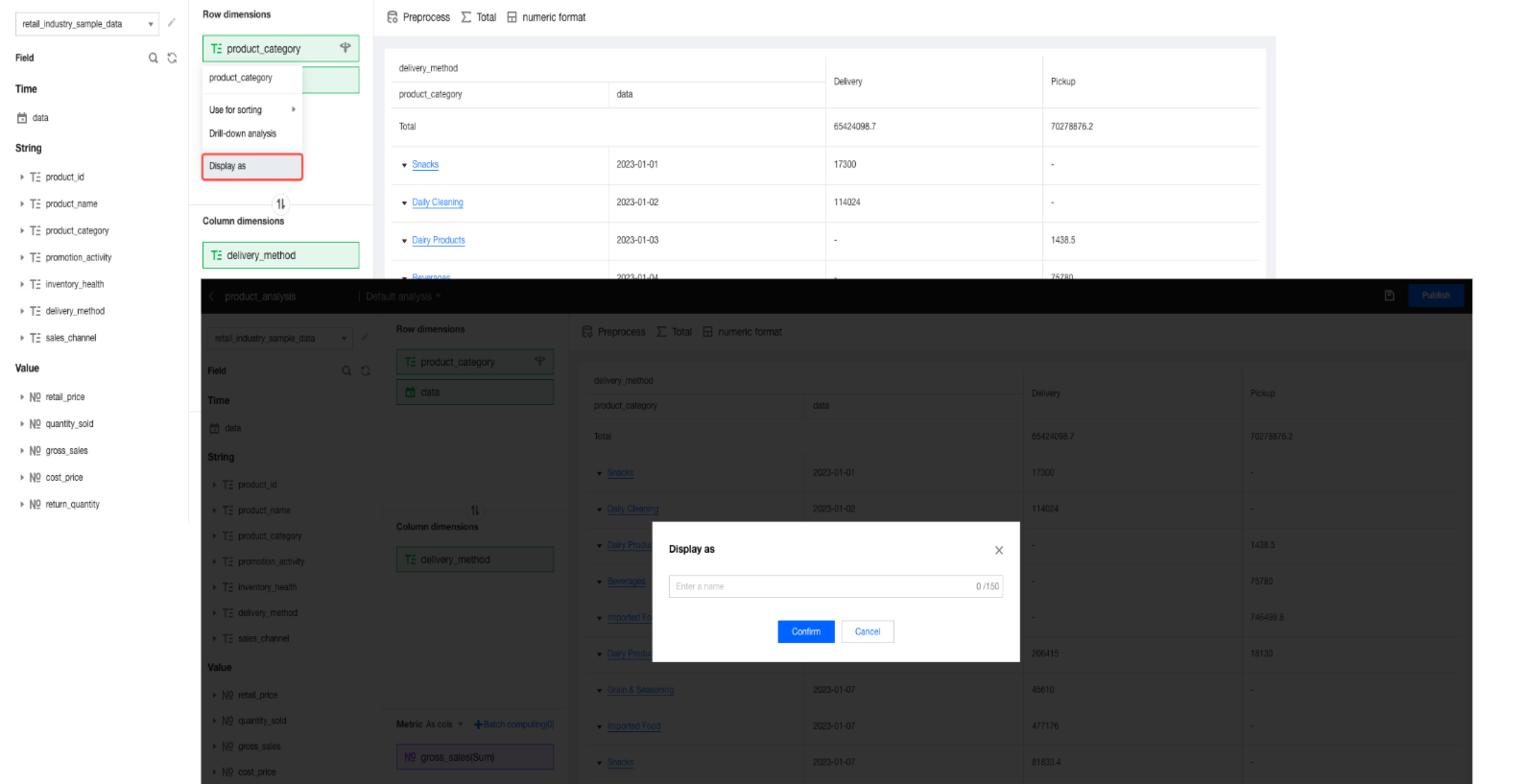The height and width of the screenshot is (784, 1524).
Task: Select delivery_method field in upper String list
Action: pyautogui.click(x=75, y=312)
